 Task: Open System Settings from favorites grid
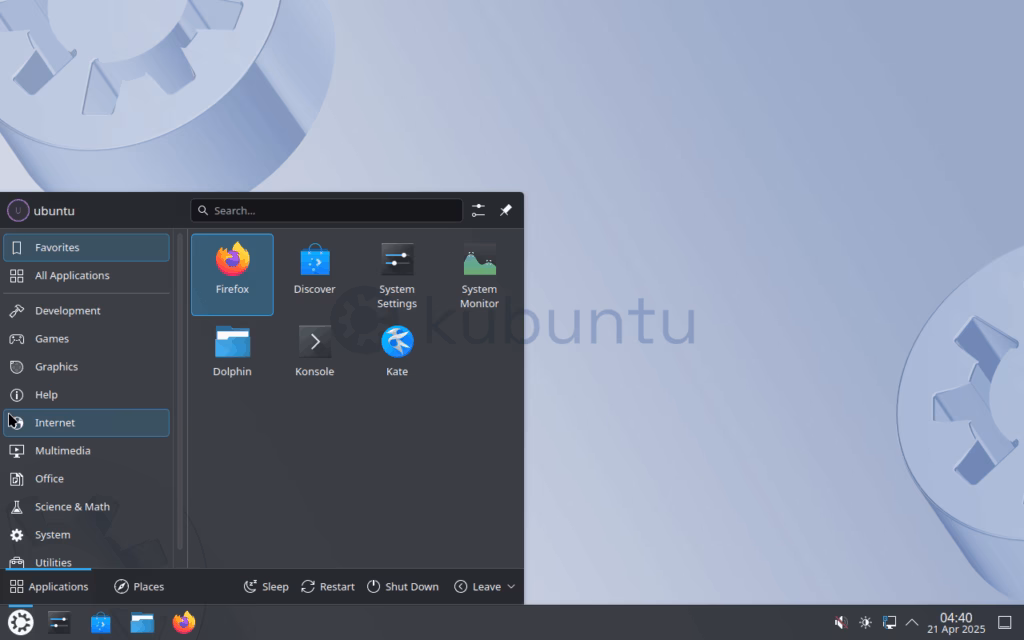tap(396, 274)
